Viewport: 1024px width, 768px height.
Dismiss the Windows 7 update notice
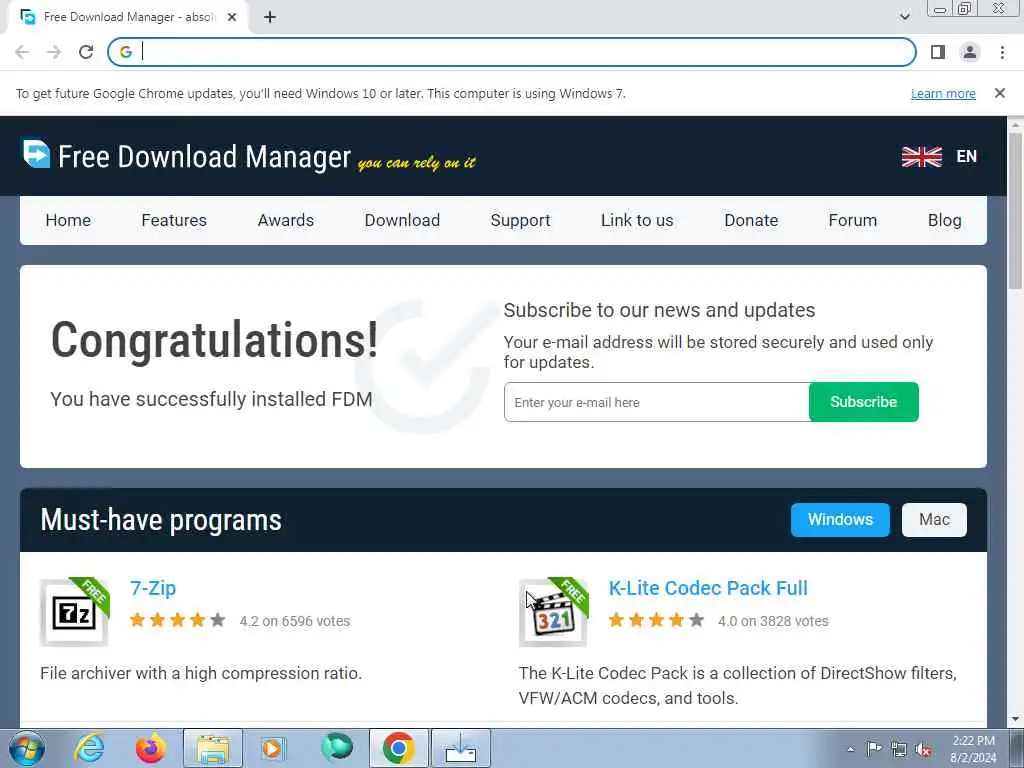[1000, 93]
